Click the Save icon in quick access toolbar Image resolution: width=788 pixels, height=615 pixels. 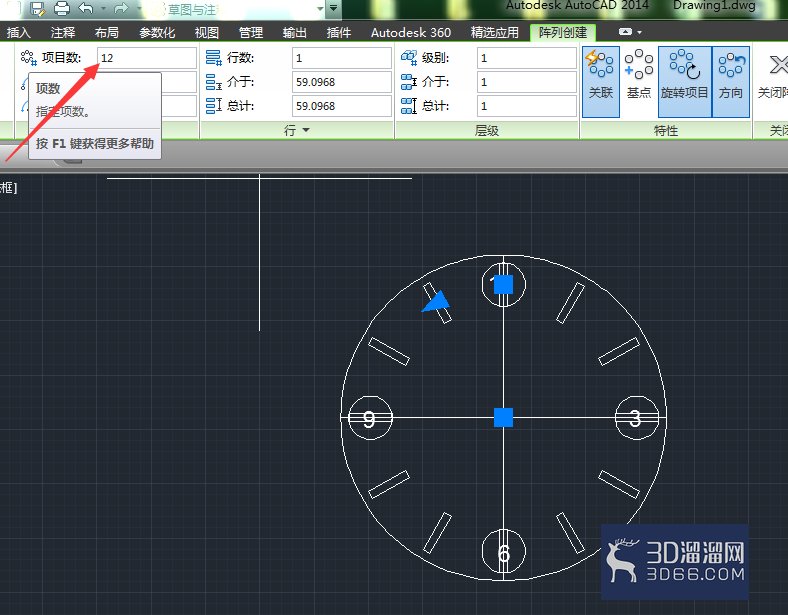click(x=37, y=8)
